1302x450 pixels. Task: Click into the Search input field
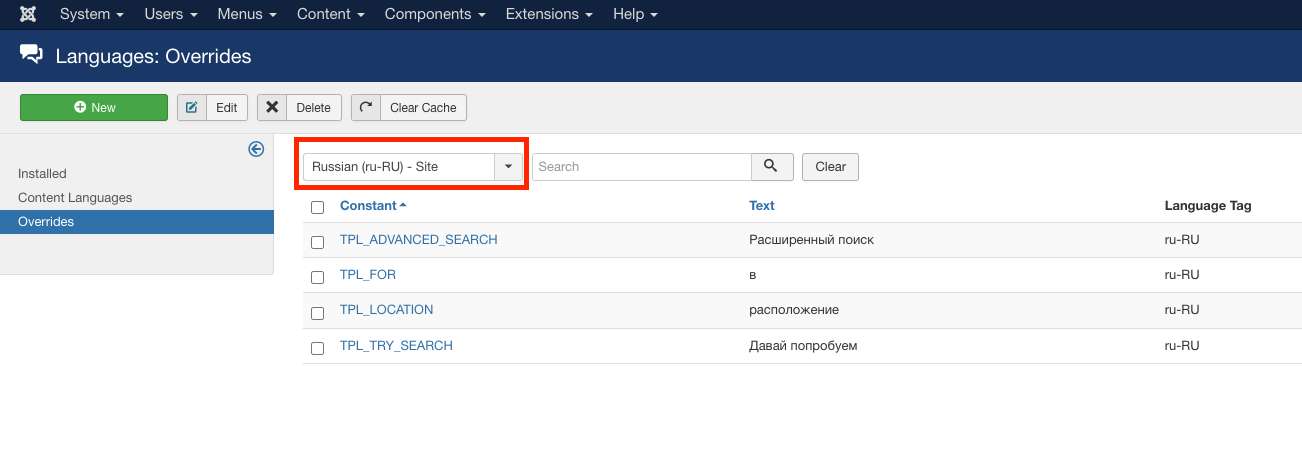(x=641, y=167)
